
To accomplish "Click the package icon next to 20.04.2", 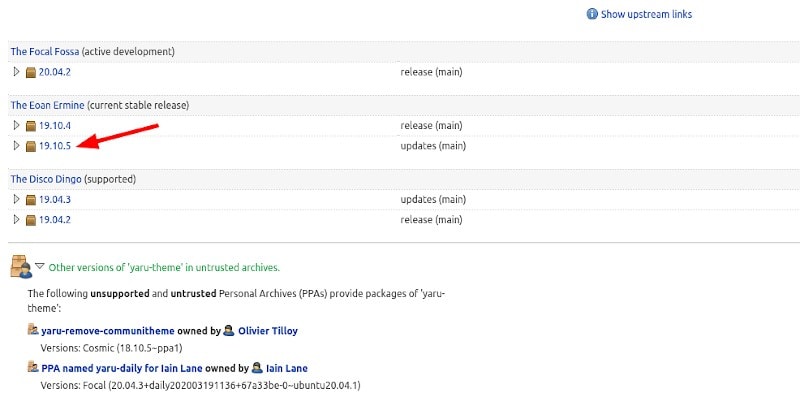I will point(31,72).
